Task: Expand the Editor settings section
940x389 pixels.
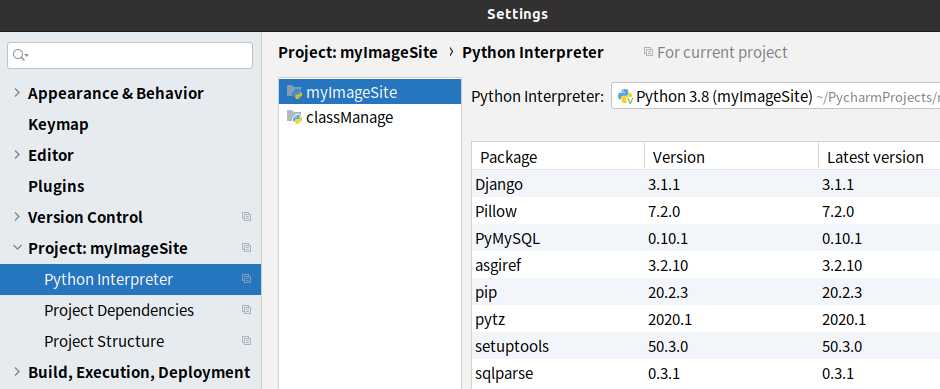Action: [x=17, y=155]
